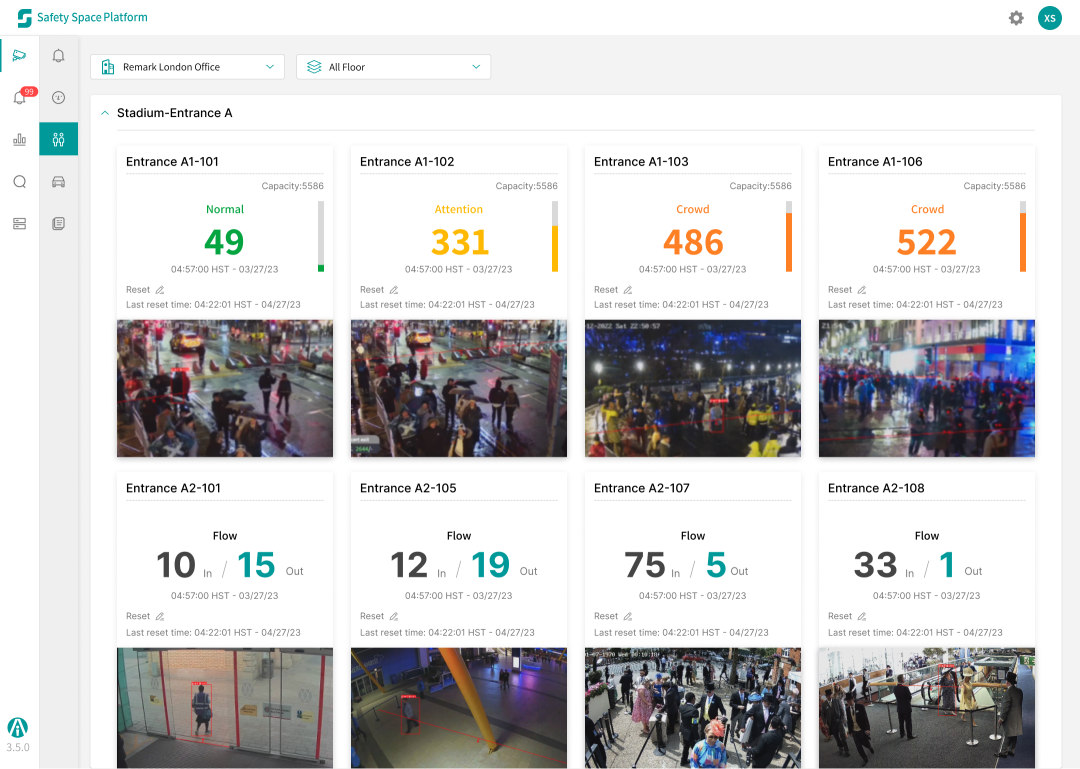Open the Entrance A1-103 camera thumbnail

point(692,388)
